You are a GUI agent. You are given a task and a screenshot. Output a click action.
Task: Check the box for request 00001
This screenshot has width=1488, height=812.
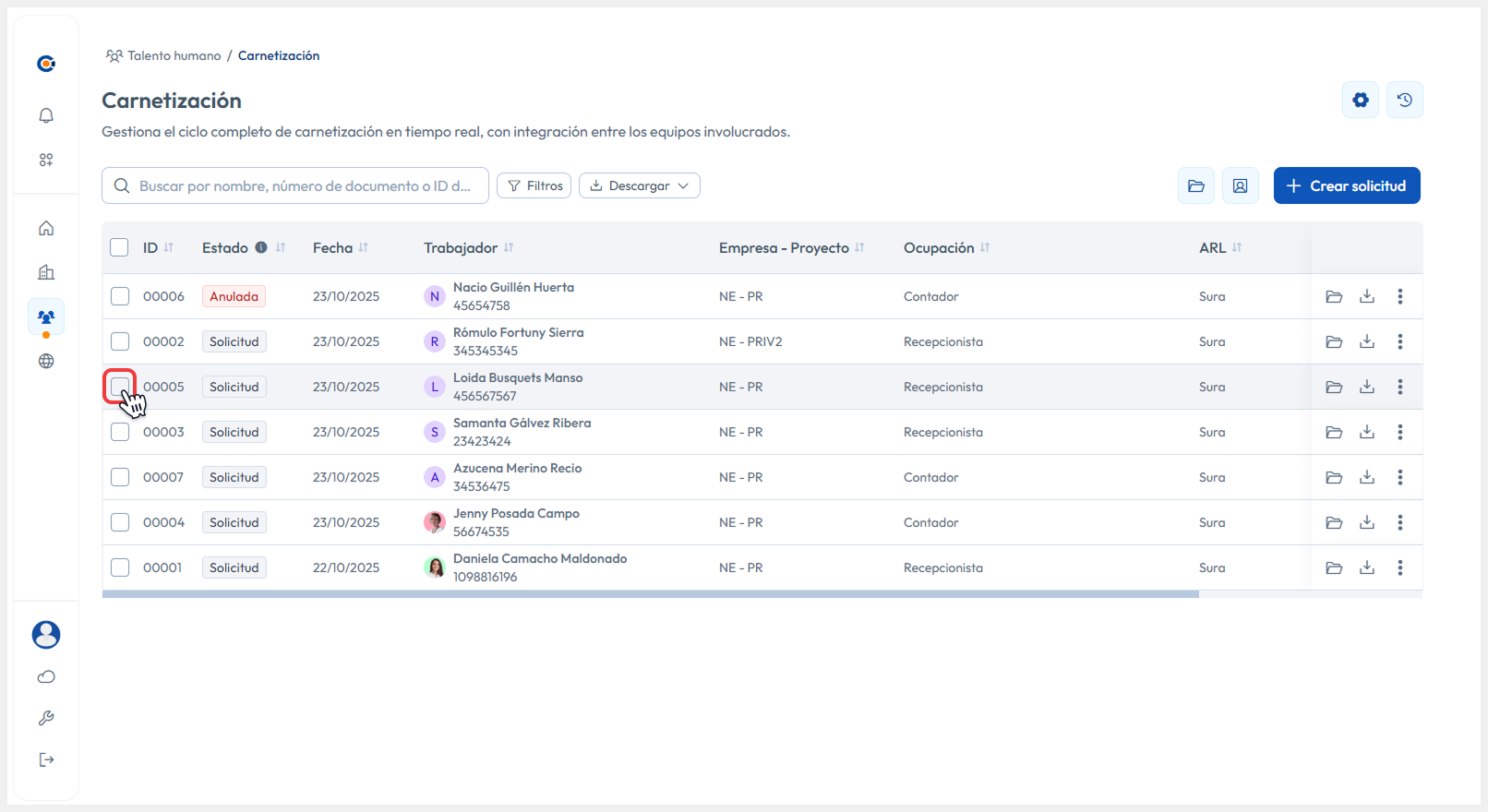120,567
